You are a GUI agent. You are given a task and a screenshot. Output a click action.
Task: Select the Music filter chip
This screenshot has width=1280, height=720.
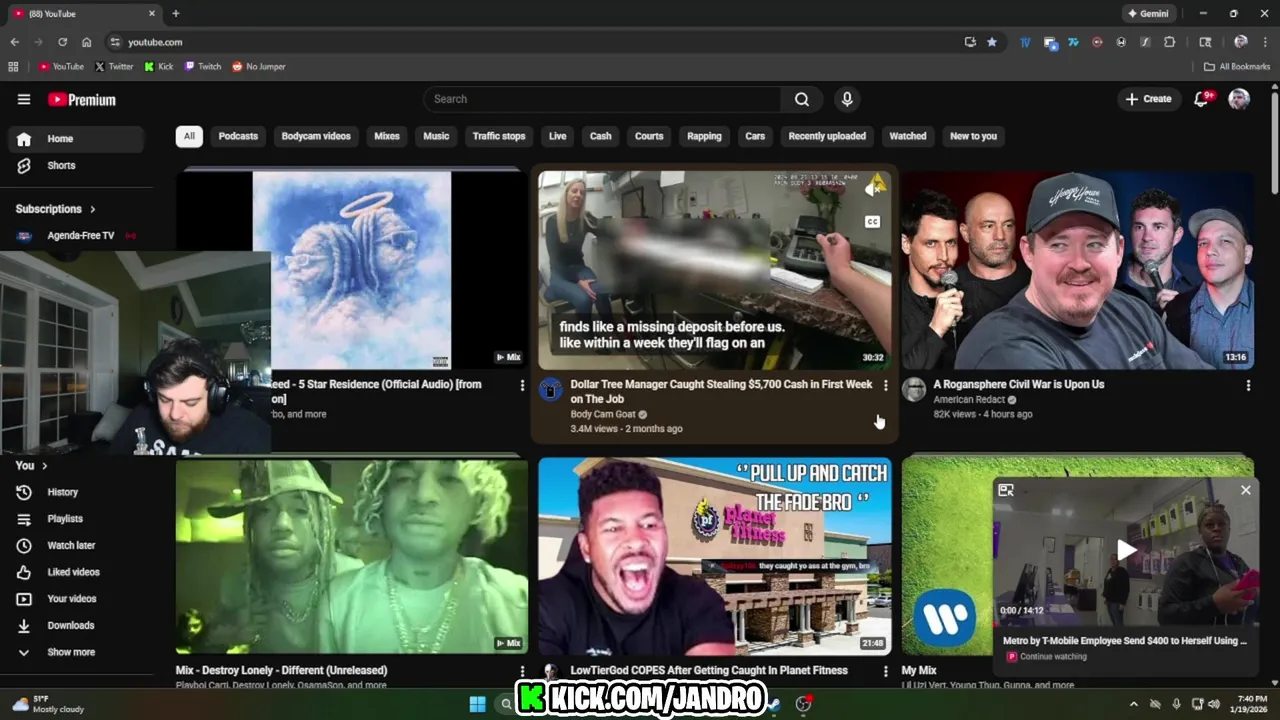(436, 136)
